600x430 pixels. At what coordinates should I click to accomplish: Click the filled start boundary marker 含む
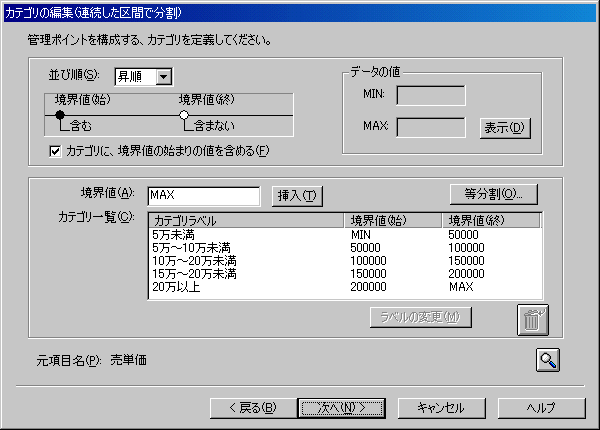click(60, 114)
